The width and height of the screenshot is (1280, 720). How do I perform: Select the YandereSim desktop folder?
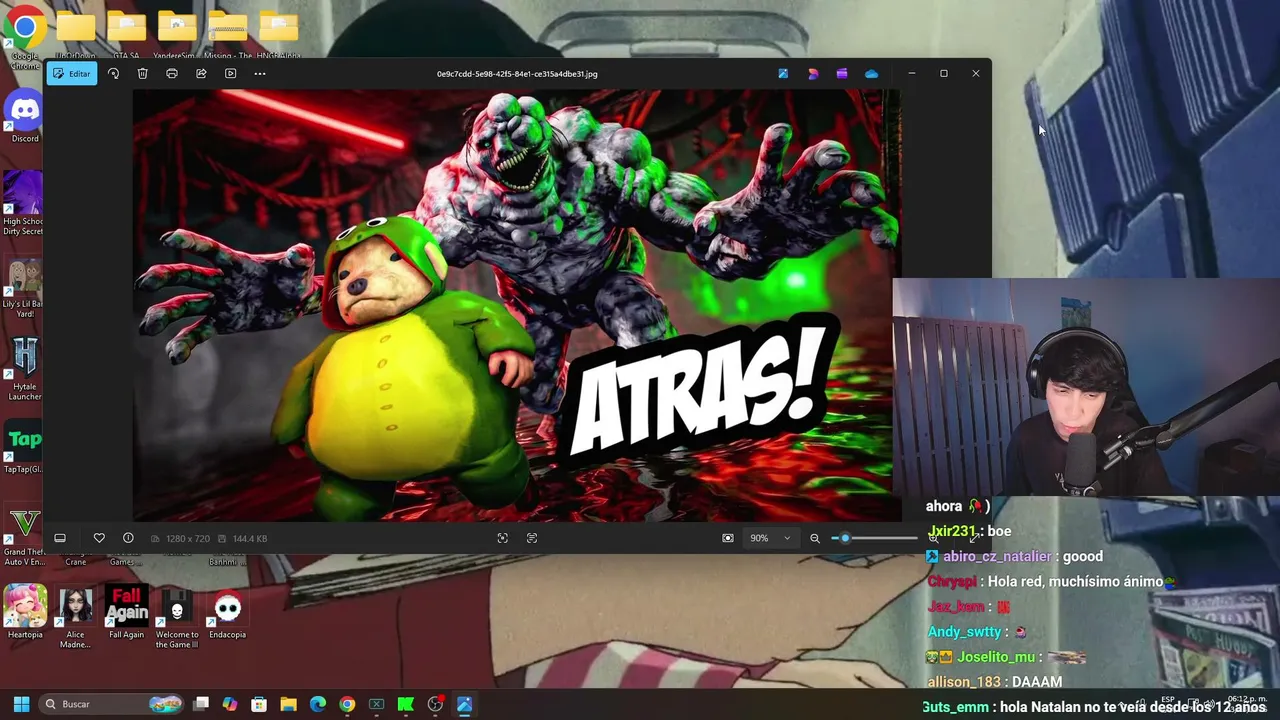[177, 35]
